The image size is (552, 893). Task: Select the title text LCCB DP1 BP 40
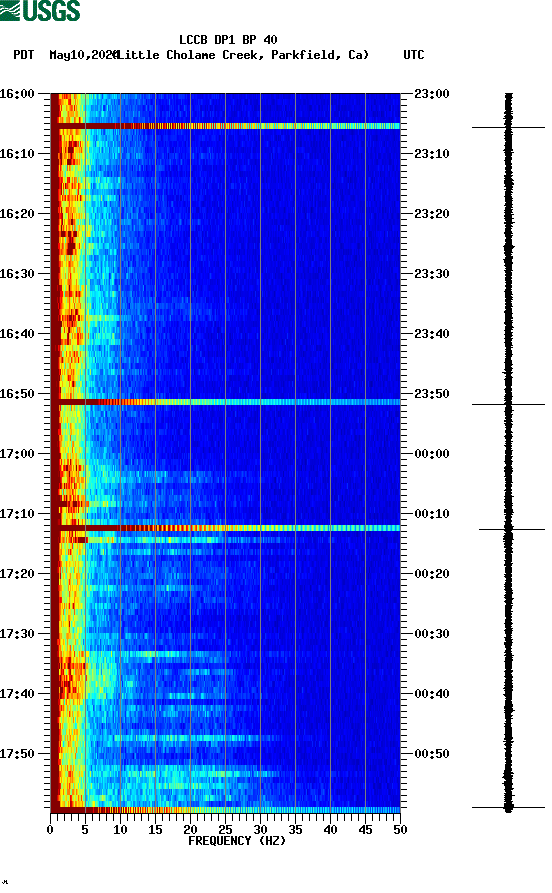click(x=228, y=40)
